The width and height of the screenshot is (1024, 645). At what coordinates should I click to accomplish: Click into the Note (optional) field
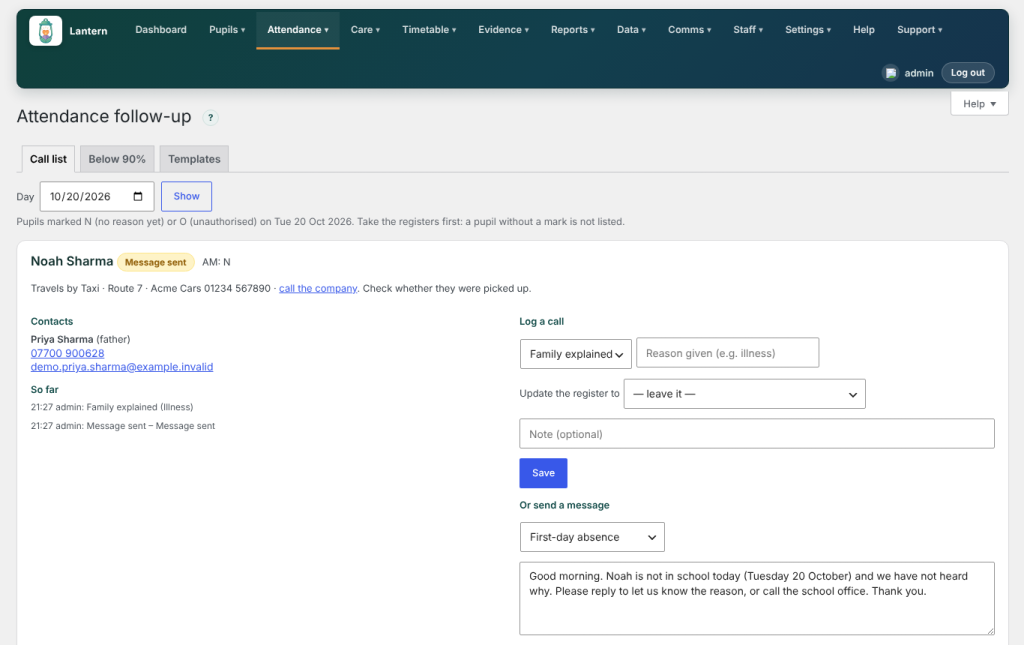[x=757, y=434]
